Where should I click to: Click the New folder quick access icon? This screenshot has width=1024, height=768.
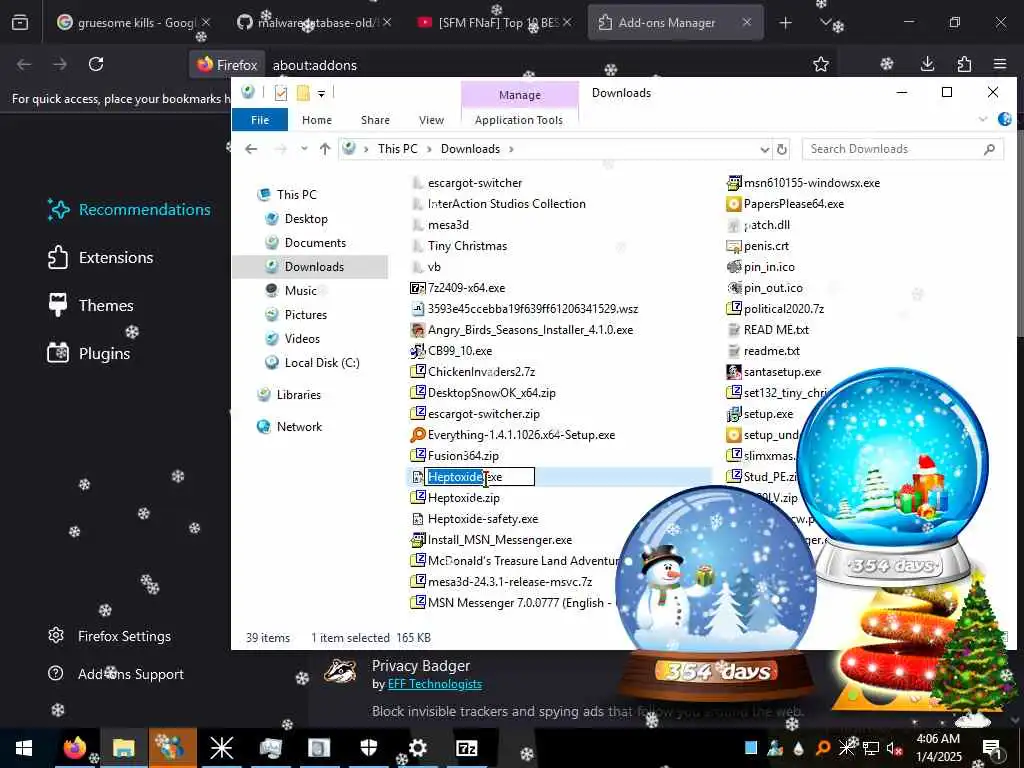click(303, 93)
